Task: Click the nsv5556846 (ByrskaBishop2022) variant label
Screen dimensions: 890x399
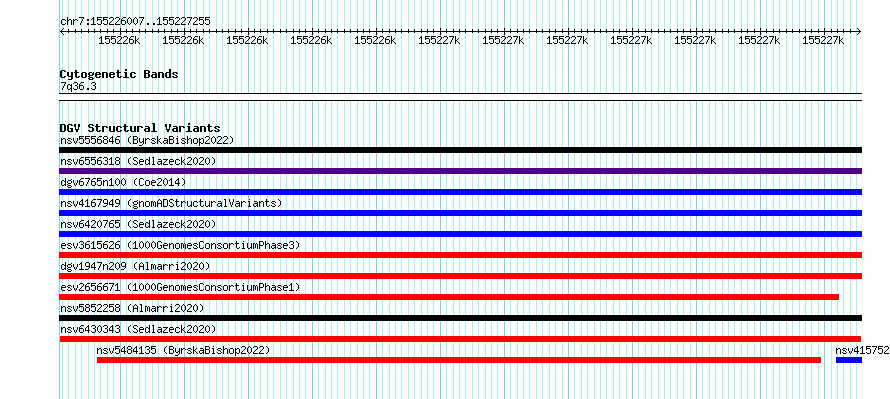Action: 147,140
